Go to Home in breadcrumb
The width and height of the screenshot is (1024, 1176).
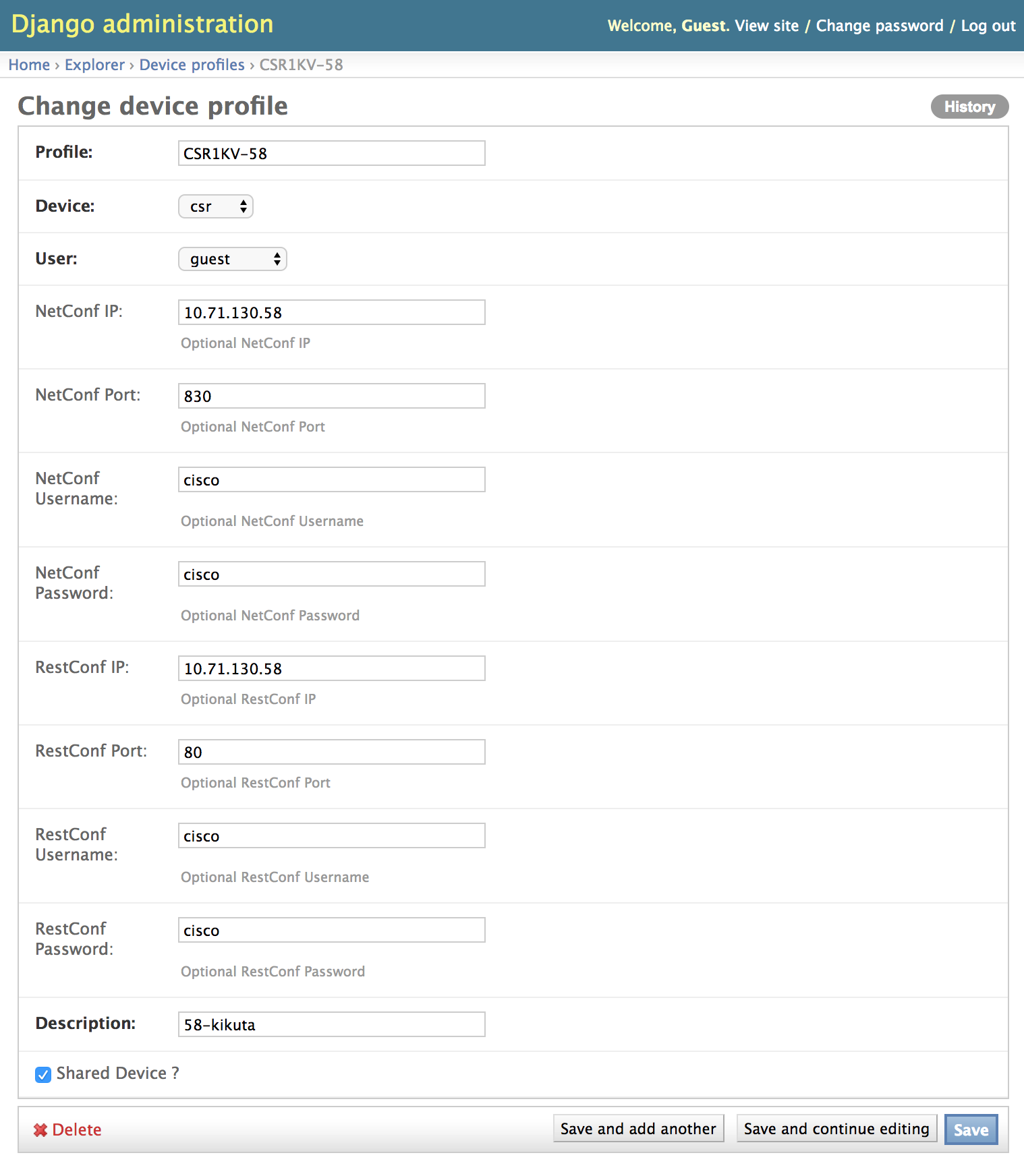29,65
